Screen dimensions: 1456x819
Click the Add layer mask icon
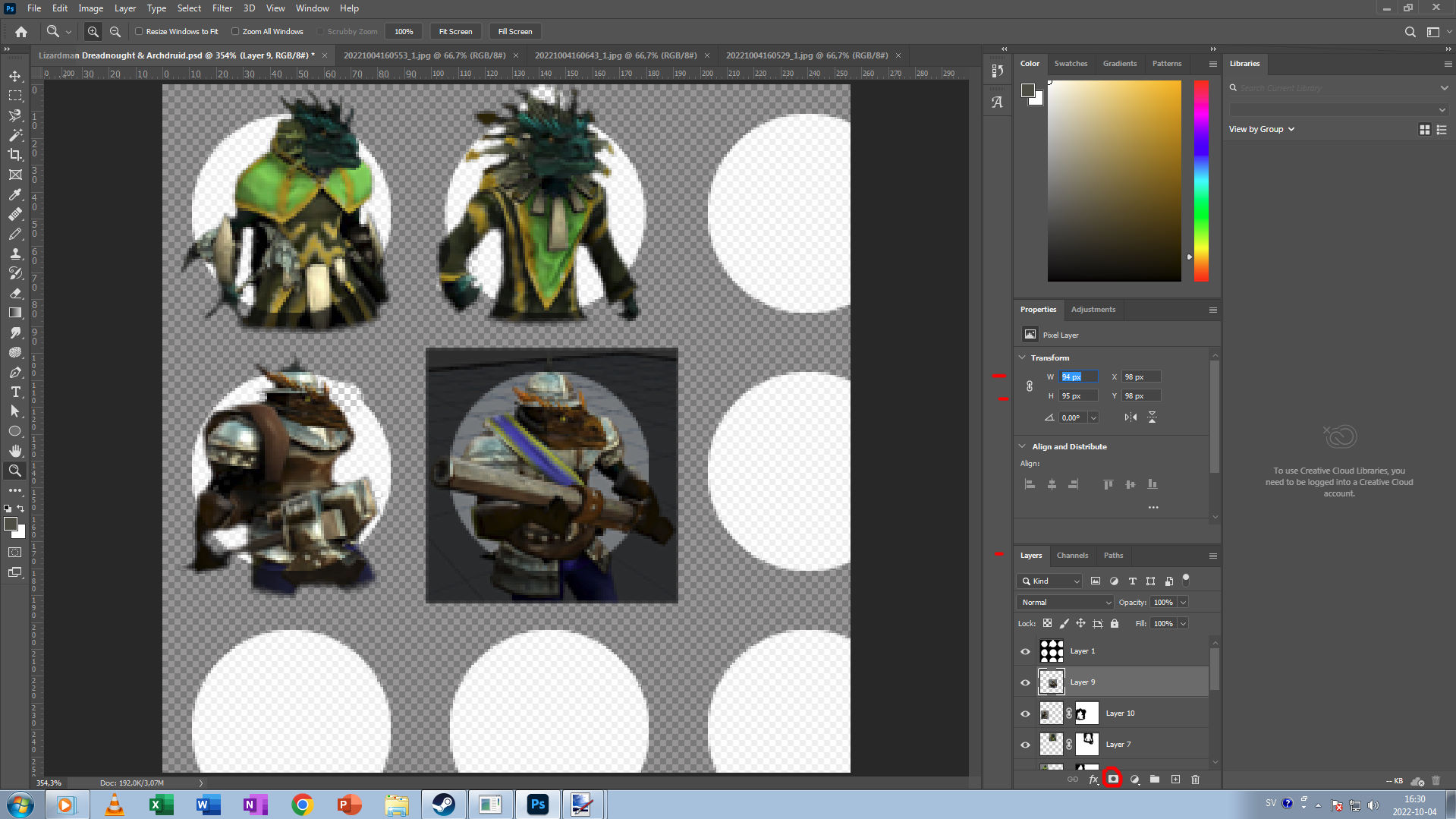tap(1113, 780)
